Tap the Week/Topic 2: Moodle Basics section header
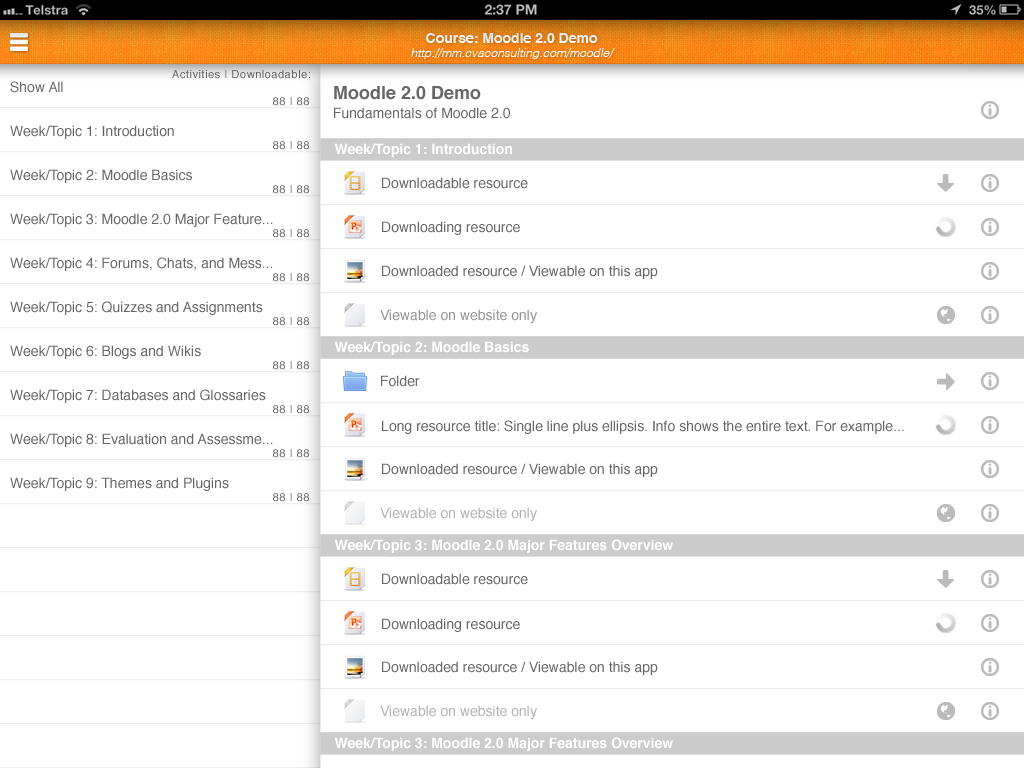This screenshot has width=1024, height=768. [672, 347]
